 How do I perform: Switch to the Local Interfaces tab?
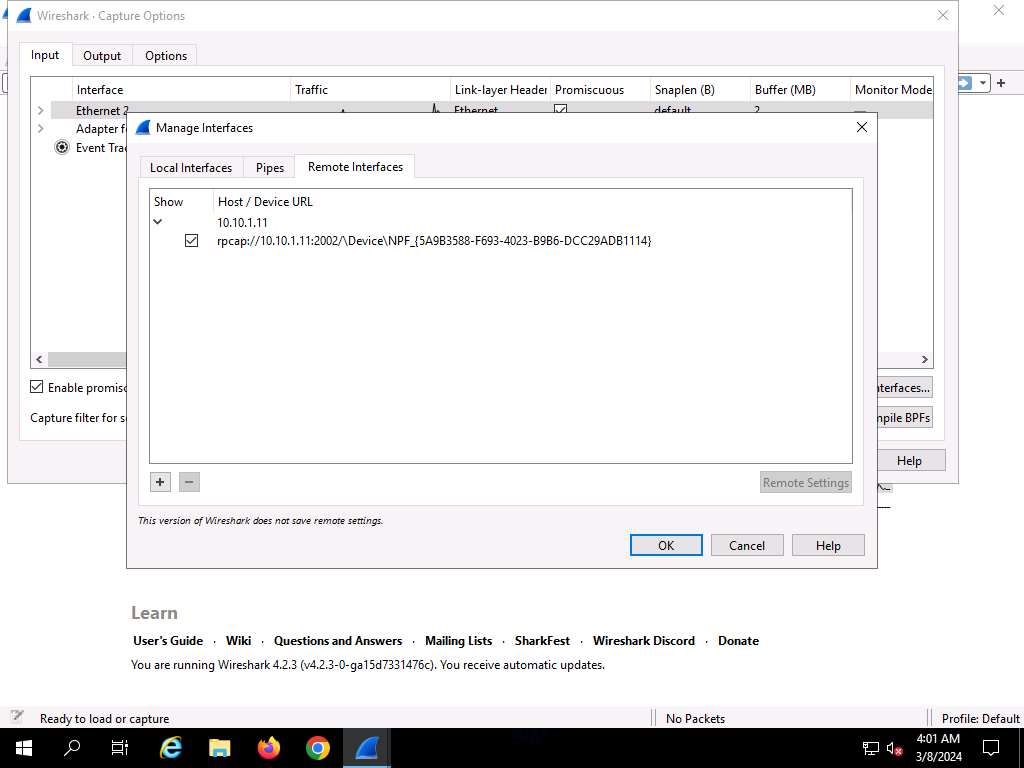191,168
